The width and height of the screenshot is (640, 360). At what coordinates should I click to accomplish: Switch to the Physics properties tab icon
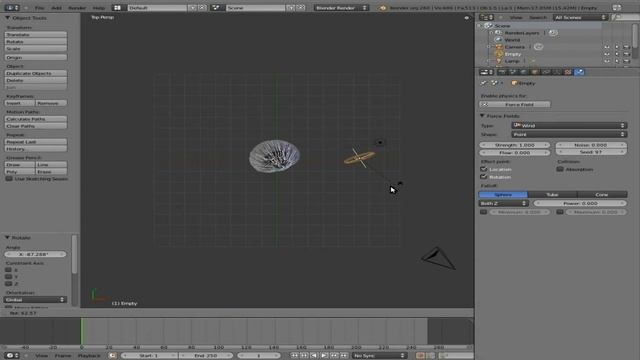tap(579, 72)
